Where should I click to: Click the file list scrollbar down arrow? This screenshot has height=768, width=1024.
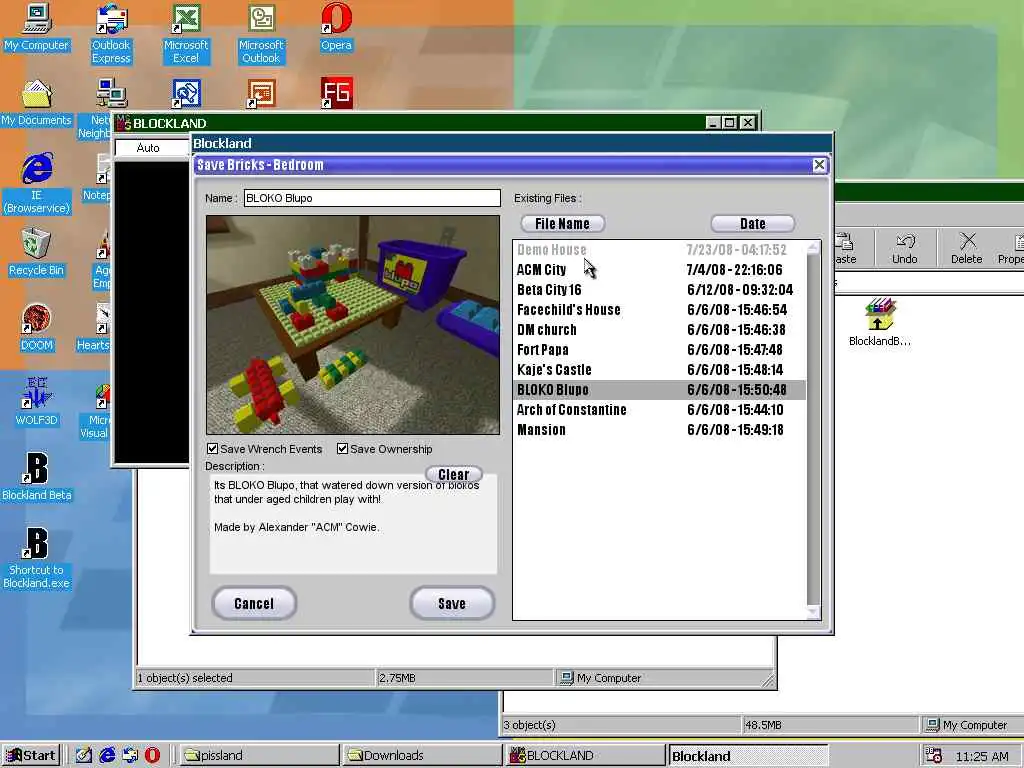(x=813, y=612)
